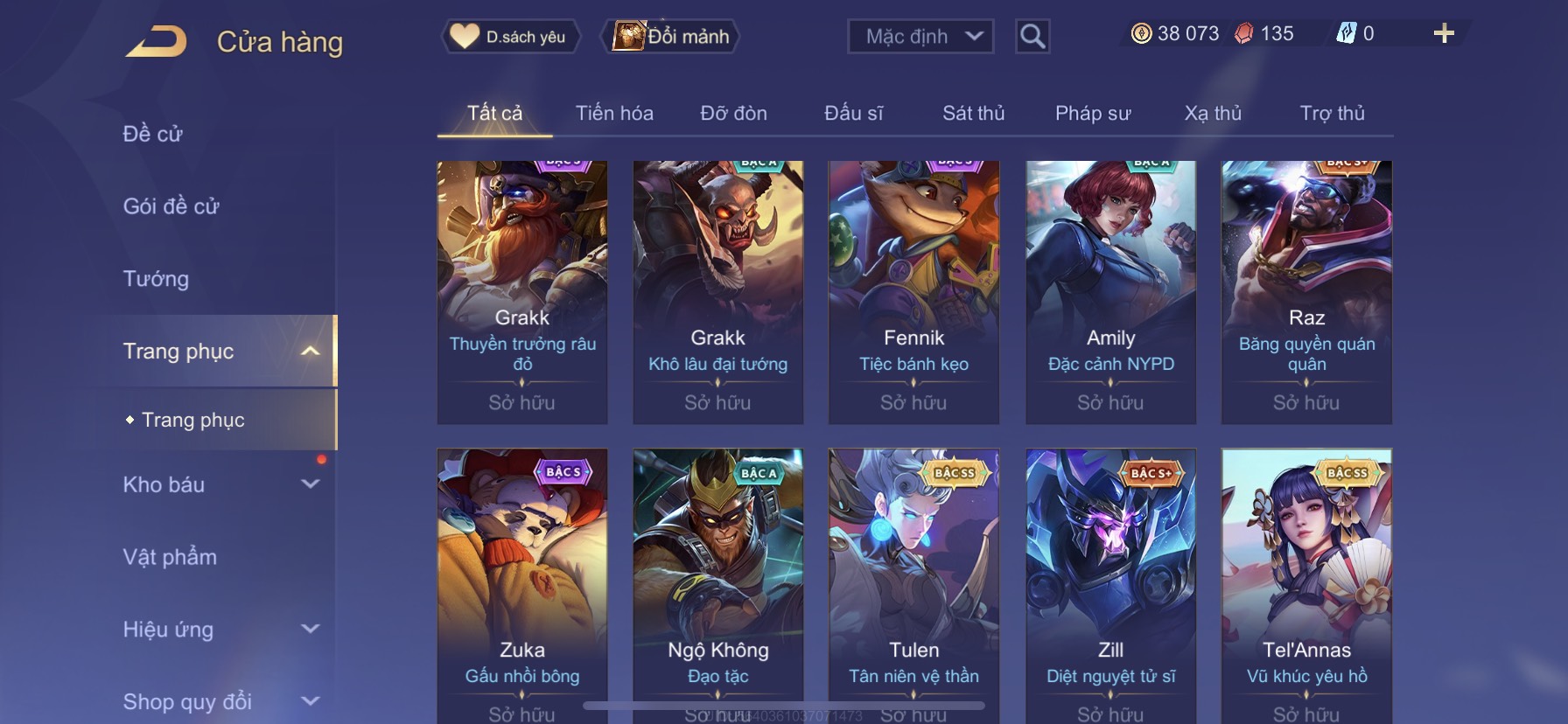Open Đổi mảnh fragment exchange
The image size is (1568, 724).
click(x=672, y=36)
